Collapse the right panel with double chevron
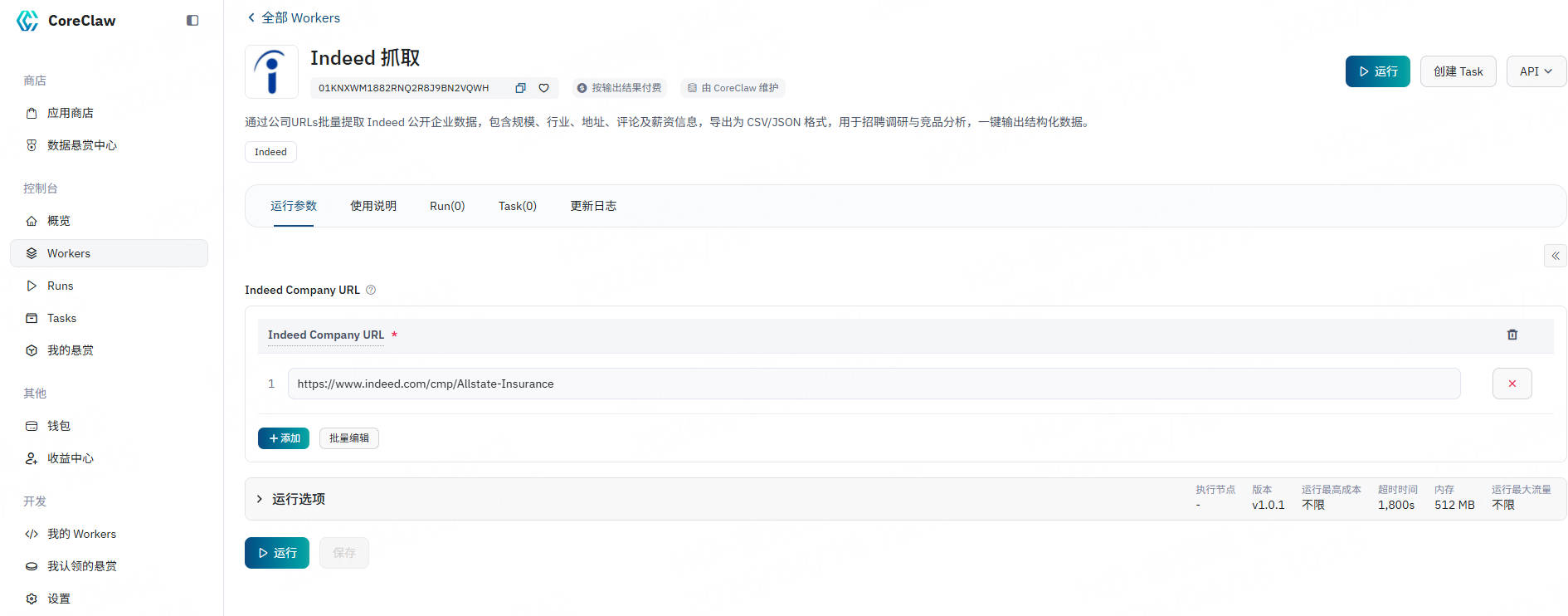The image size is (1568, 616). [1555, 256]
